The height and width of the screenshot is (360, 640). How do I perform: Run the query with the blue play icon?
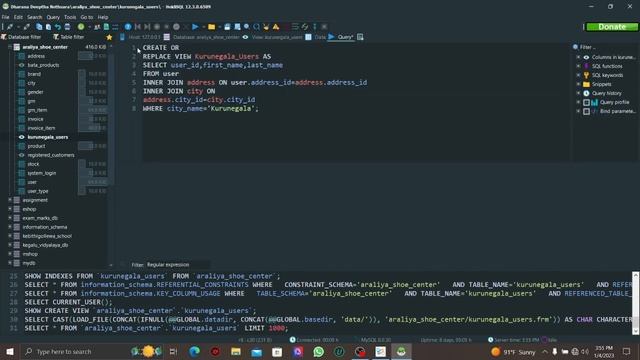click(195, 27)
